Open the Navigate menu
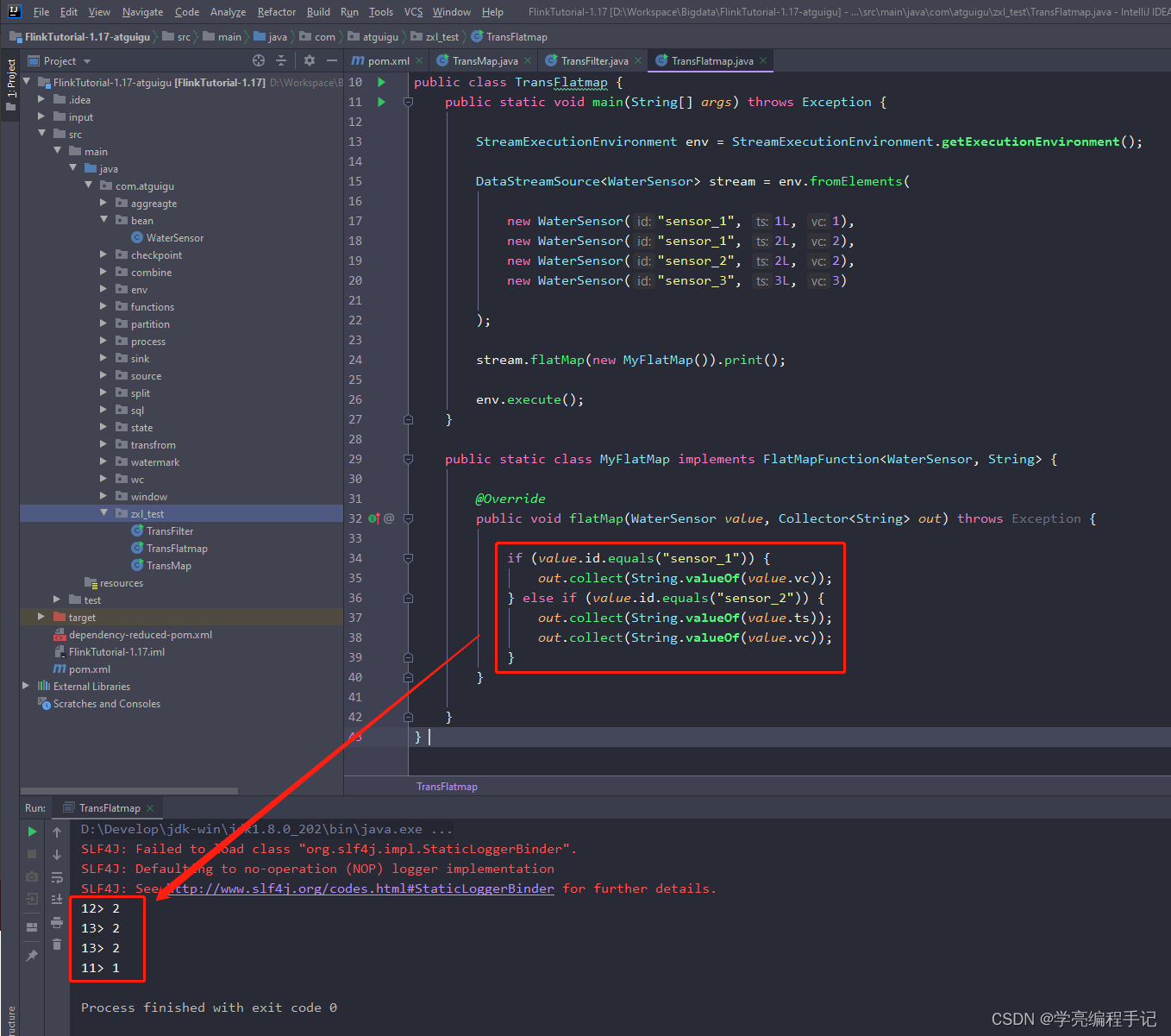The width and height of the screenshot is (1171, 1036). 142,12
